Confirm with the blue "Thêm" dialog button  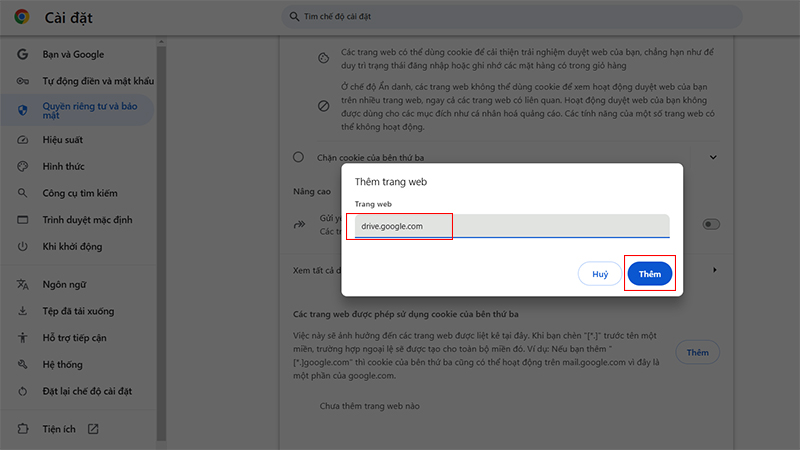[x=649, y=274]
